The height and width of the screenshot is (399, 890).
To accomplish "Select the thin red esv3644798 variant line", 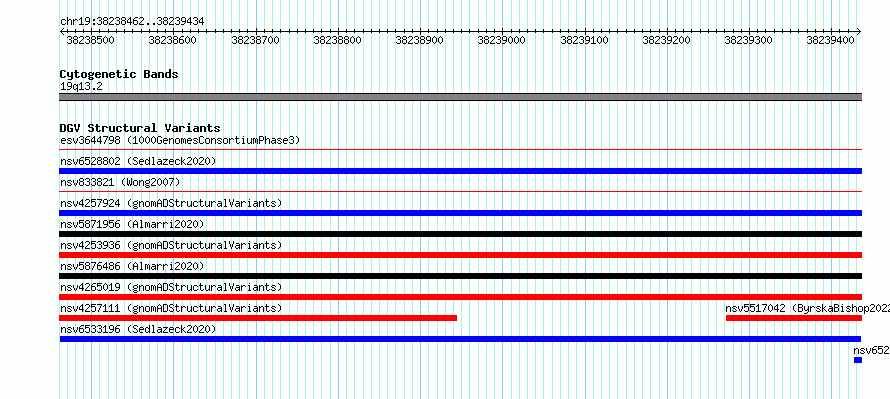I will tap(460, 150).
